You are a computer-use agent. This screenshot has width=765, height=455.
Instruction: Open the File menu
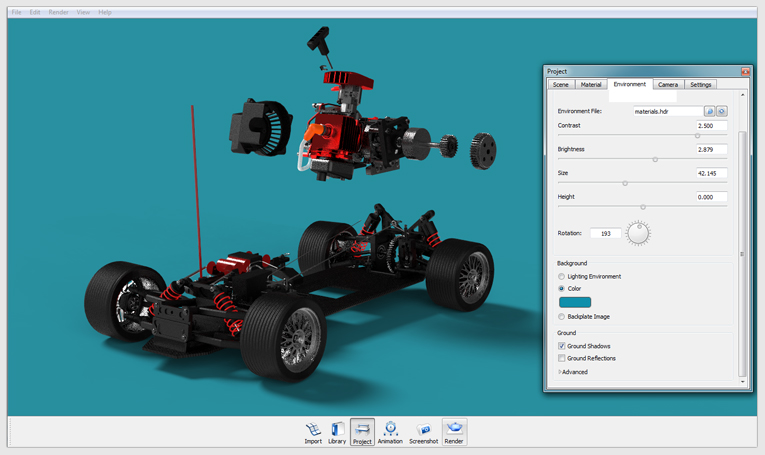pyautogui.click(x=17, y=12)
